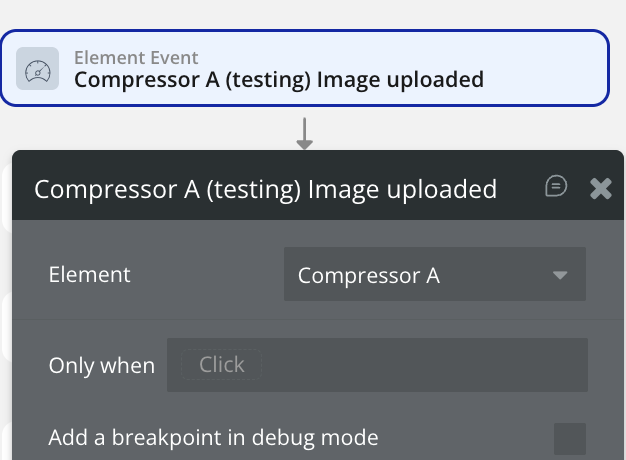Click blank canvas right of the arrow connector

coord(450,130)
